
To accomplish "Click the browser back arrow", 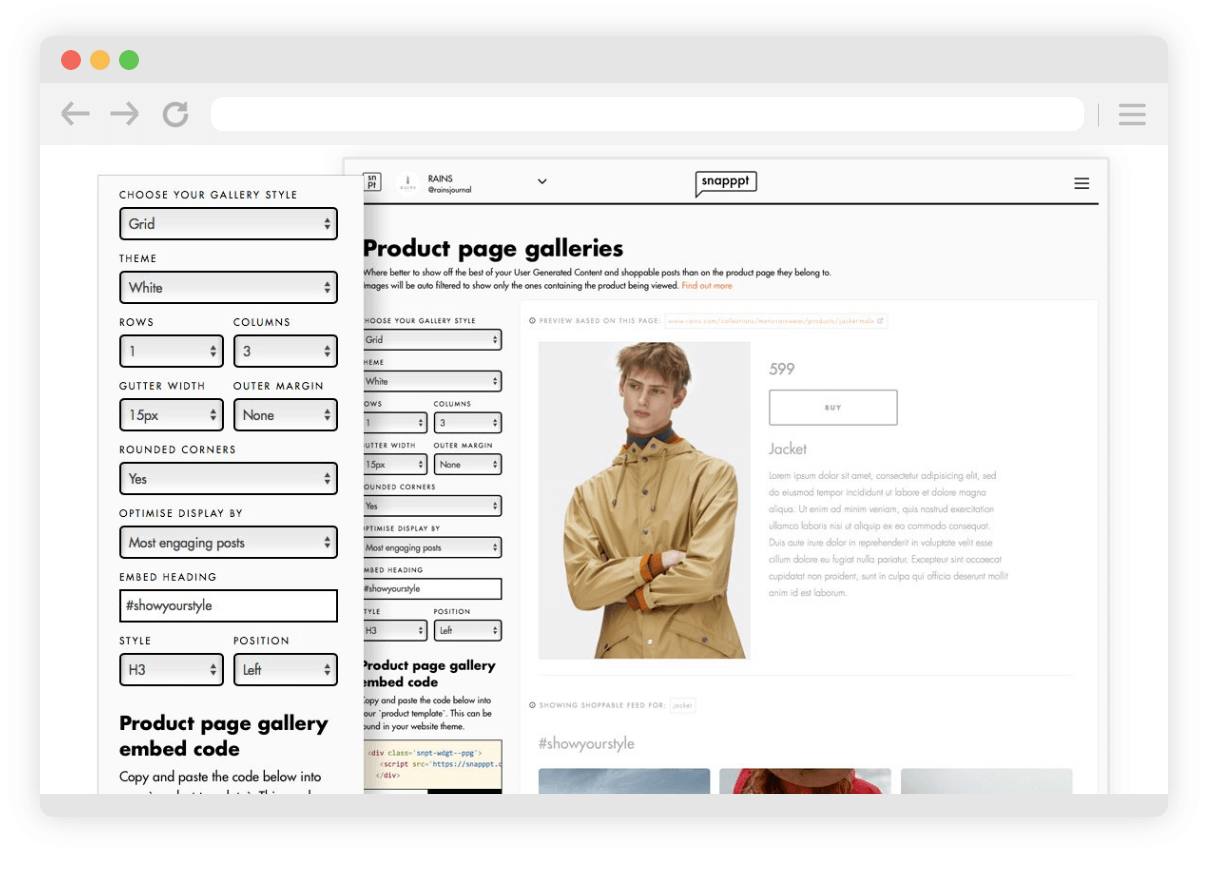I will [x=75, y=114].
